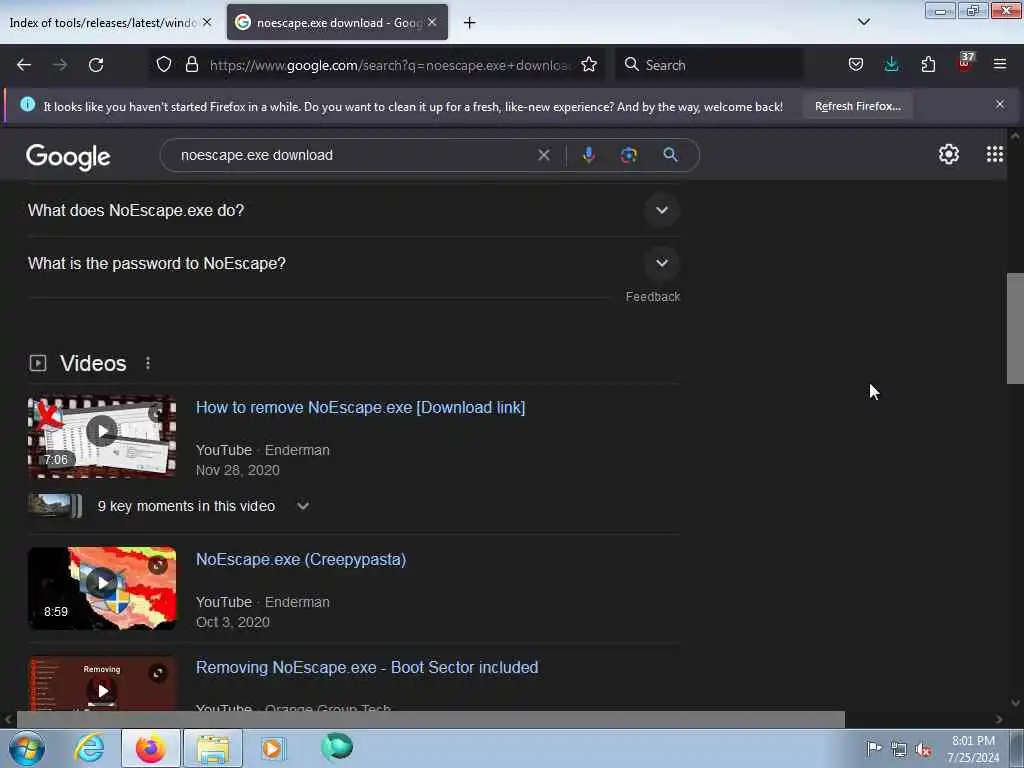Image resolution: width=1024 pixels, height=768 pixels.
Task: Clear the Google search query
Action: coord(543,155)
